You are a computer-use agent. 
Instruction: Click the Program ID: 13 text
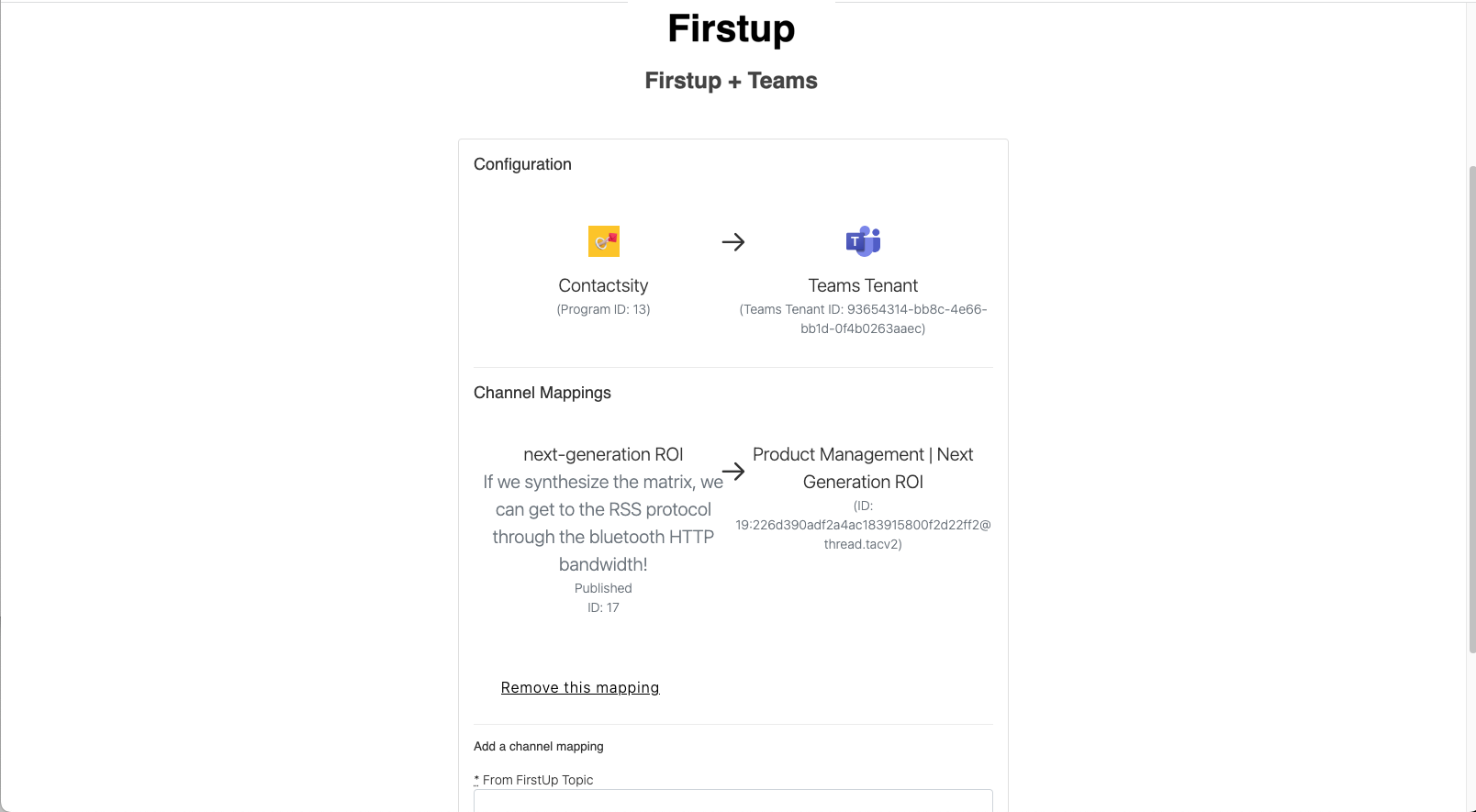click(x=603, y=309)
